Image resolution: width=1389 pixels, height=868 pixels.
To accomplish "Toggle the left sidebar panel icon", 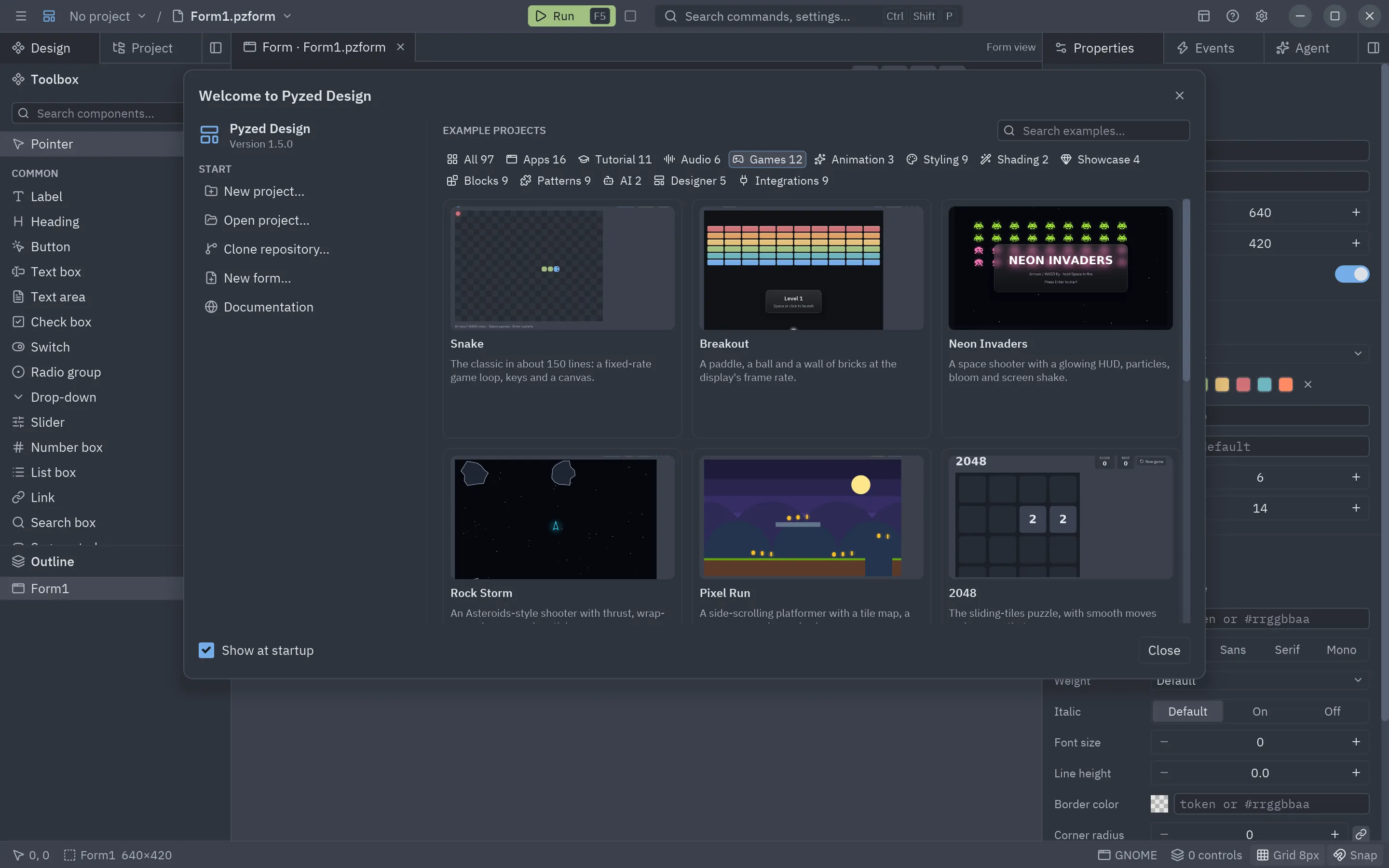I will pyautogui.click(x=216, y=48).
